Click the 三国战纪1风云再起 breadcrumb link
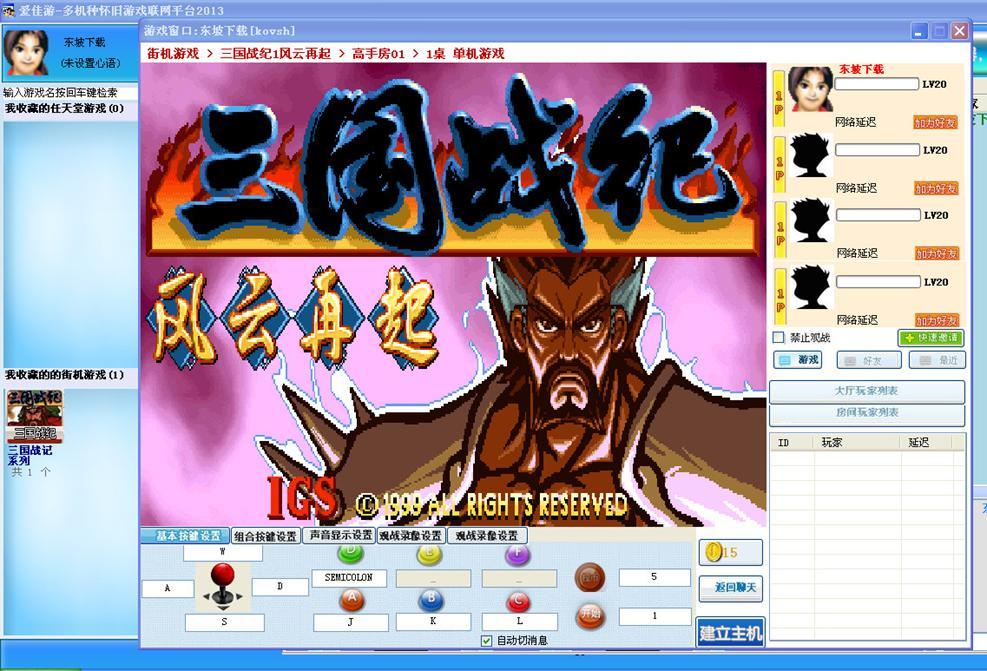987x671 pixels. tap(276, 54)
